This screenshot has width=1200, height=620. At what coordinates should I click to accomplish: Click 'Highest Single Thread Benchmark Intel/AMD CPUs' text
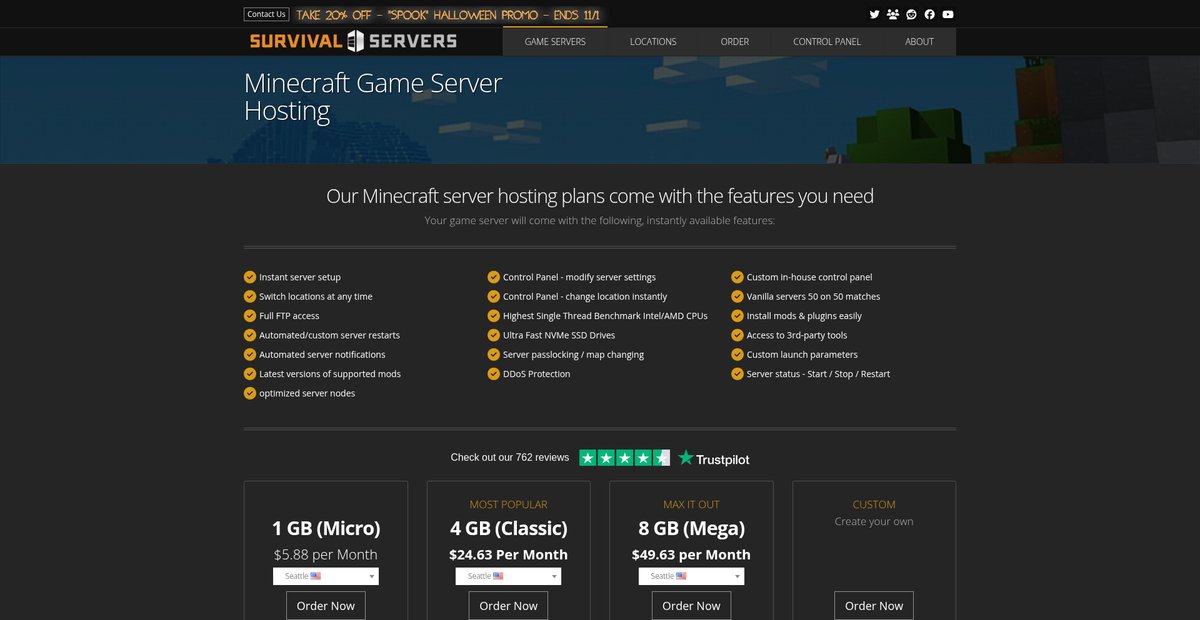605,316
